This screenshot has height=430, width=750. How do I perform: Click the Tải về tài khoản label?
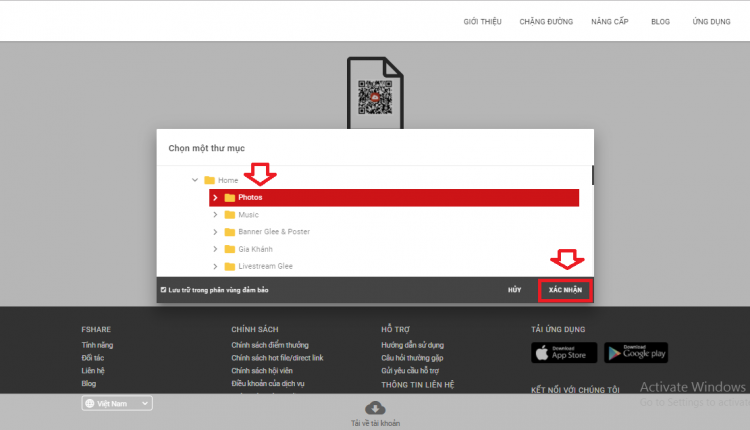(x=375, y=423)
